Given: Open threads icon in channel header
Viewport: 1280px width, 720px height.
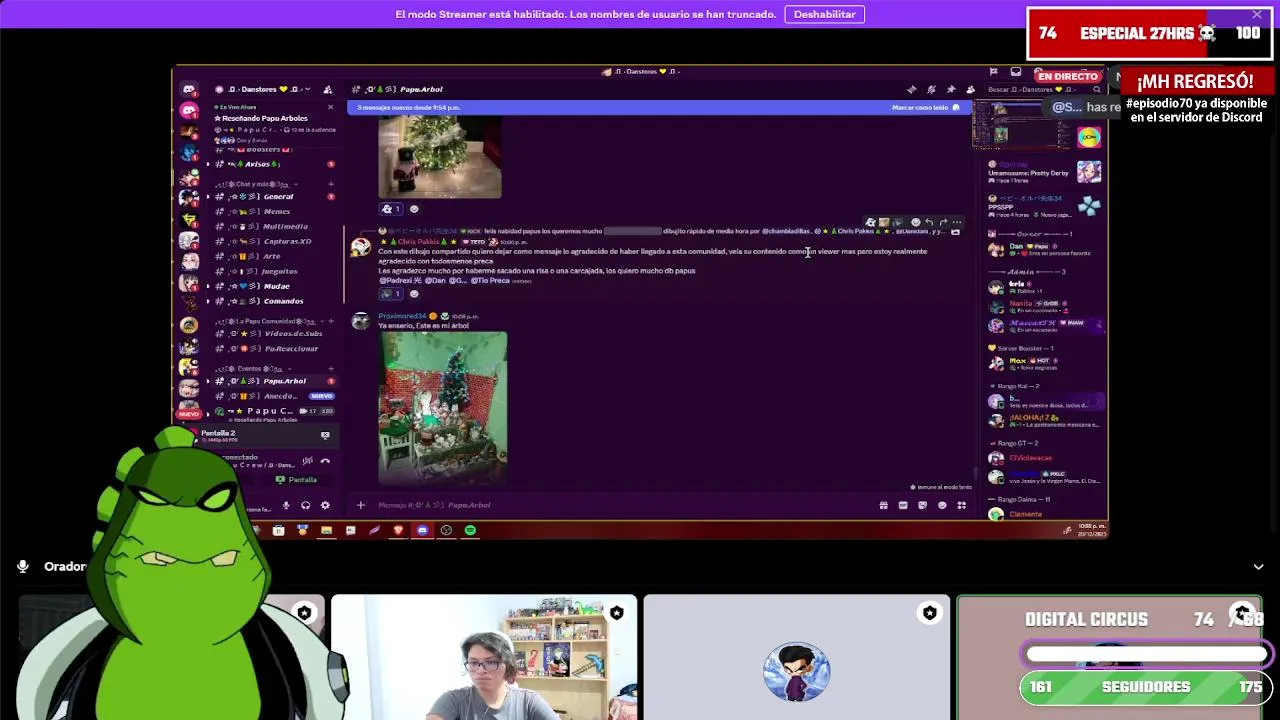Looking at the screenshot, I should (911, 89).
